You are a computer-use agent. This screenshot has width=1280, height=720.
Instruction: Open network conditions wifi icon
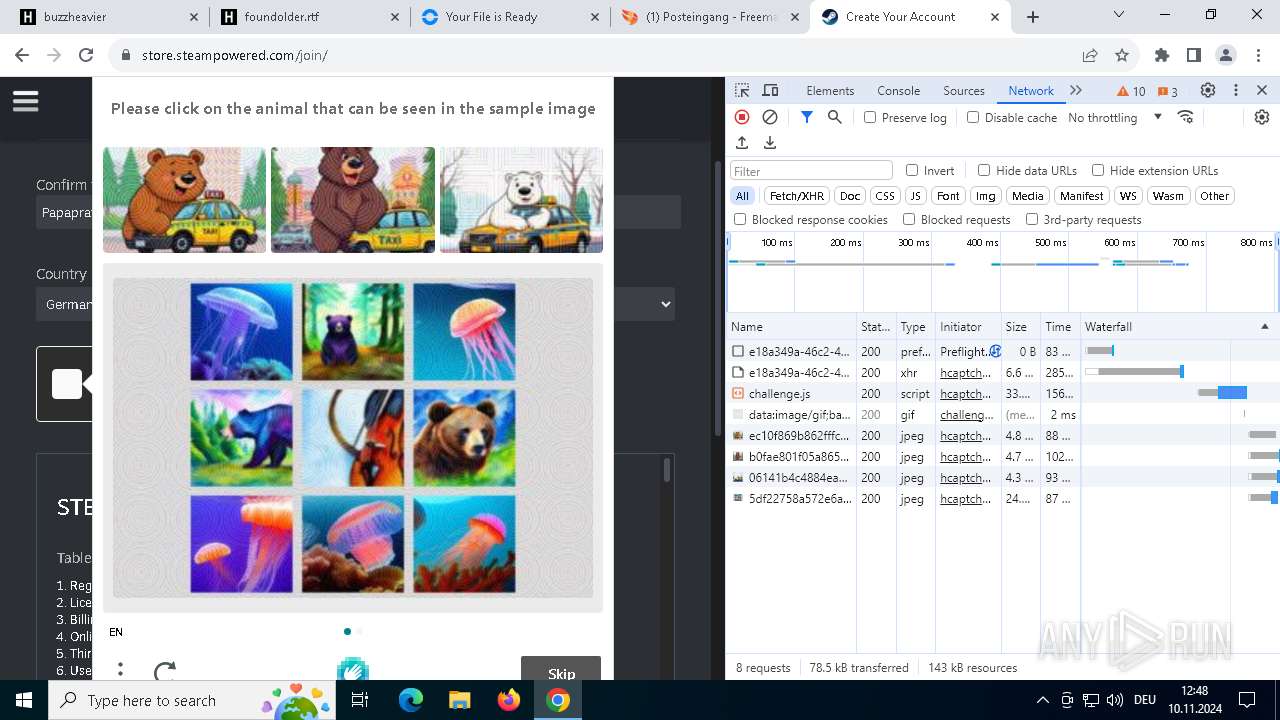[1186, 117]
